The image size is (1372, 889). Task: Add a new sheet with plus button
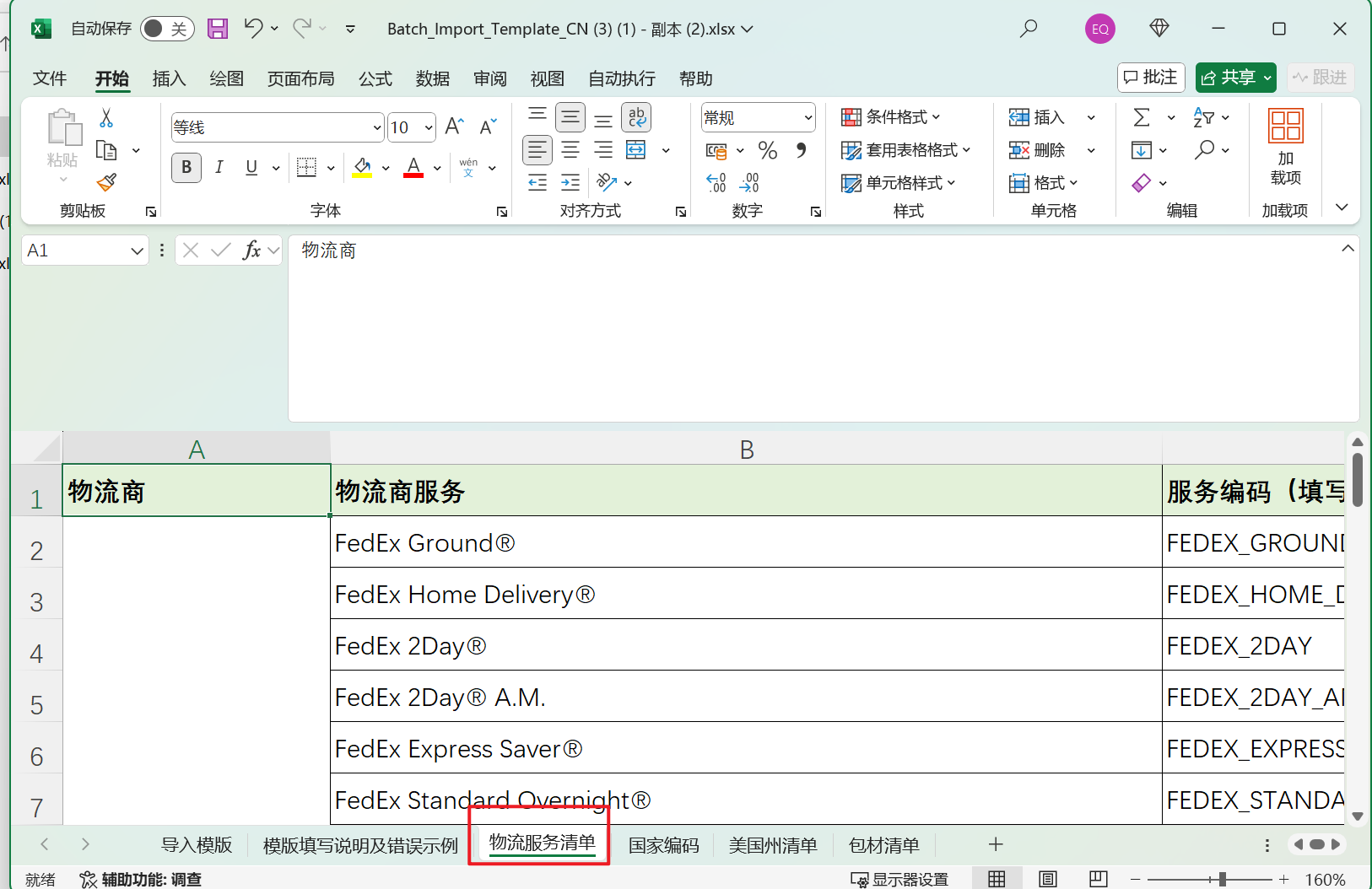tap(996, 844)
